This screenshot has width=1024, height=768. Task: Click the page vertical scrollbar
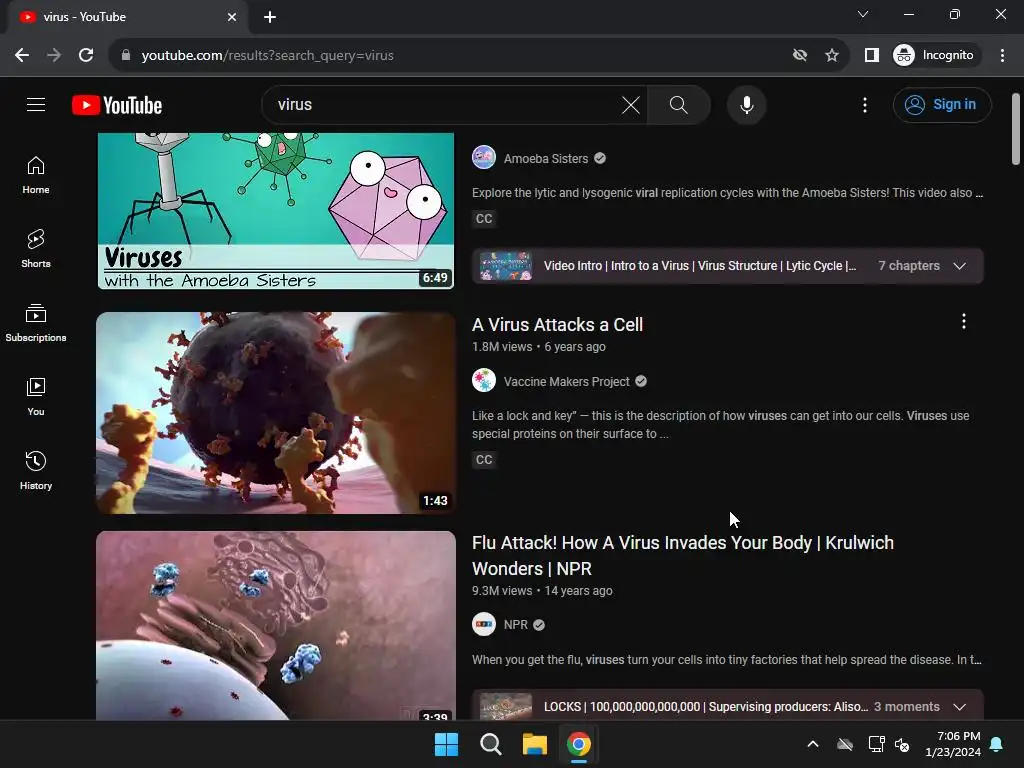[1016, 129]
